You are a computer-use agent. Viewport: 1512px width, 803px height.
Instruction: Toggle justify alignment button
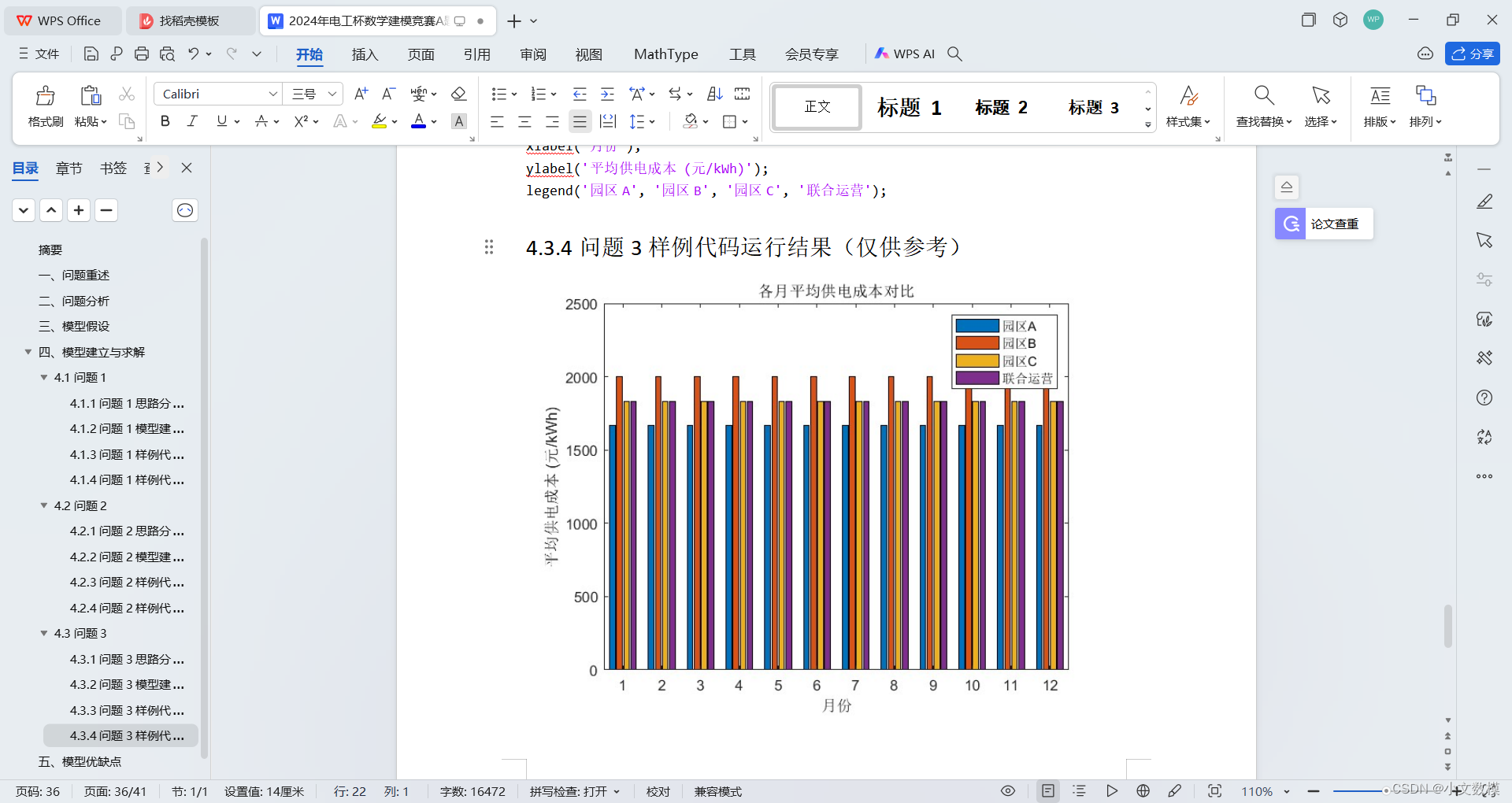(580, 121)
